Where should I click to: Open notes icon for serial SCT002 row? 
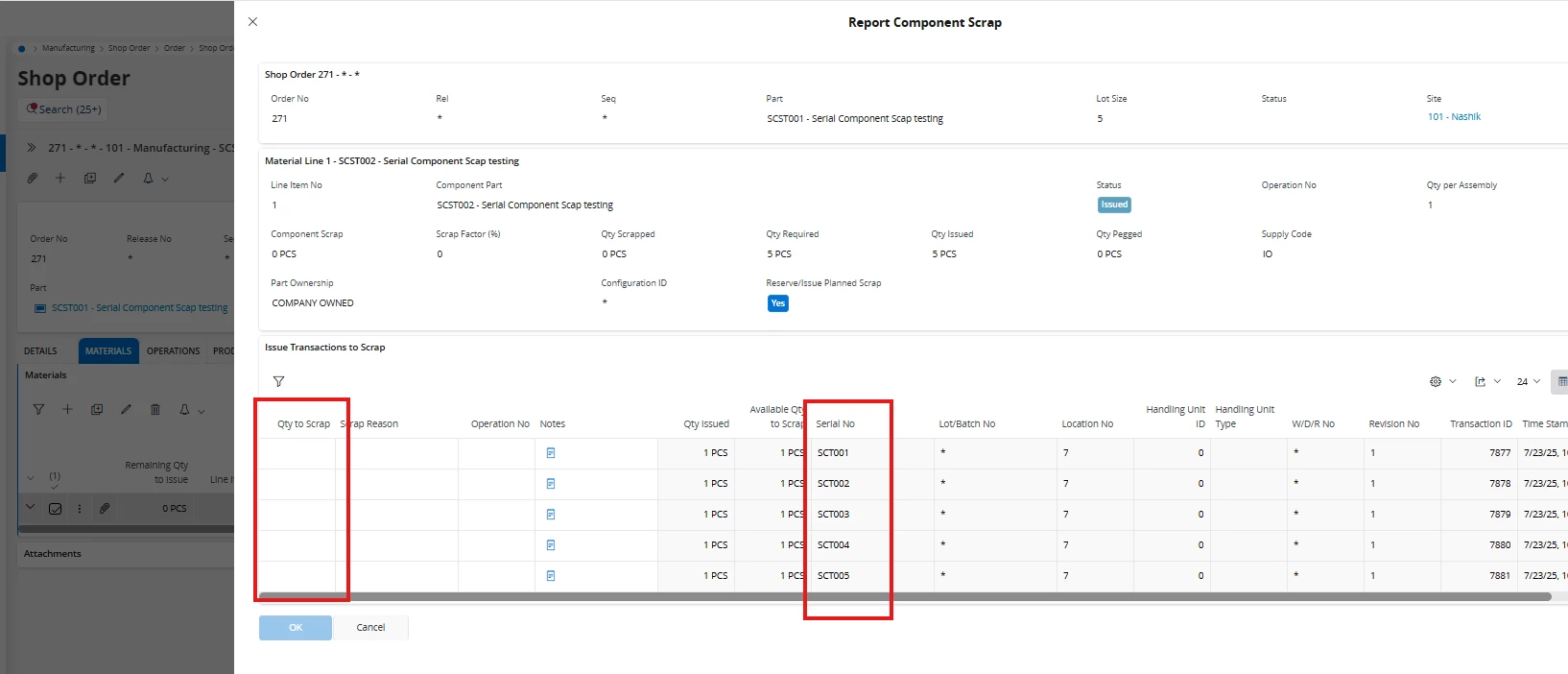point(551,483)
